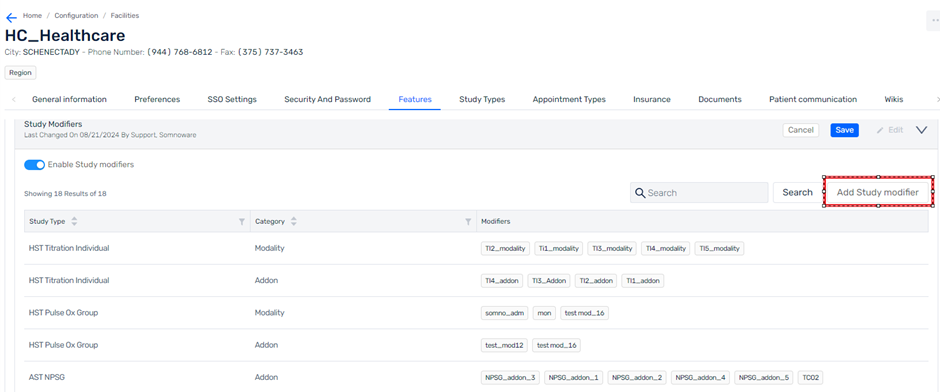Focus the Search input field
The image size is (940, 392).
point(699,192)
